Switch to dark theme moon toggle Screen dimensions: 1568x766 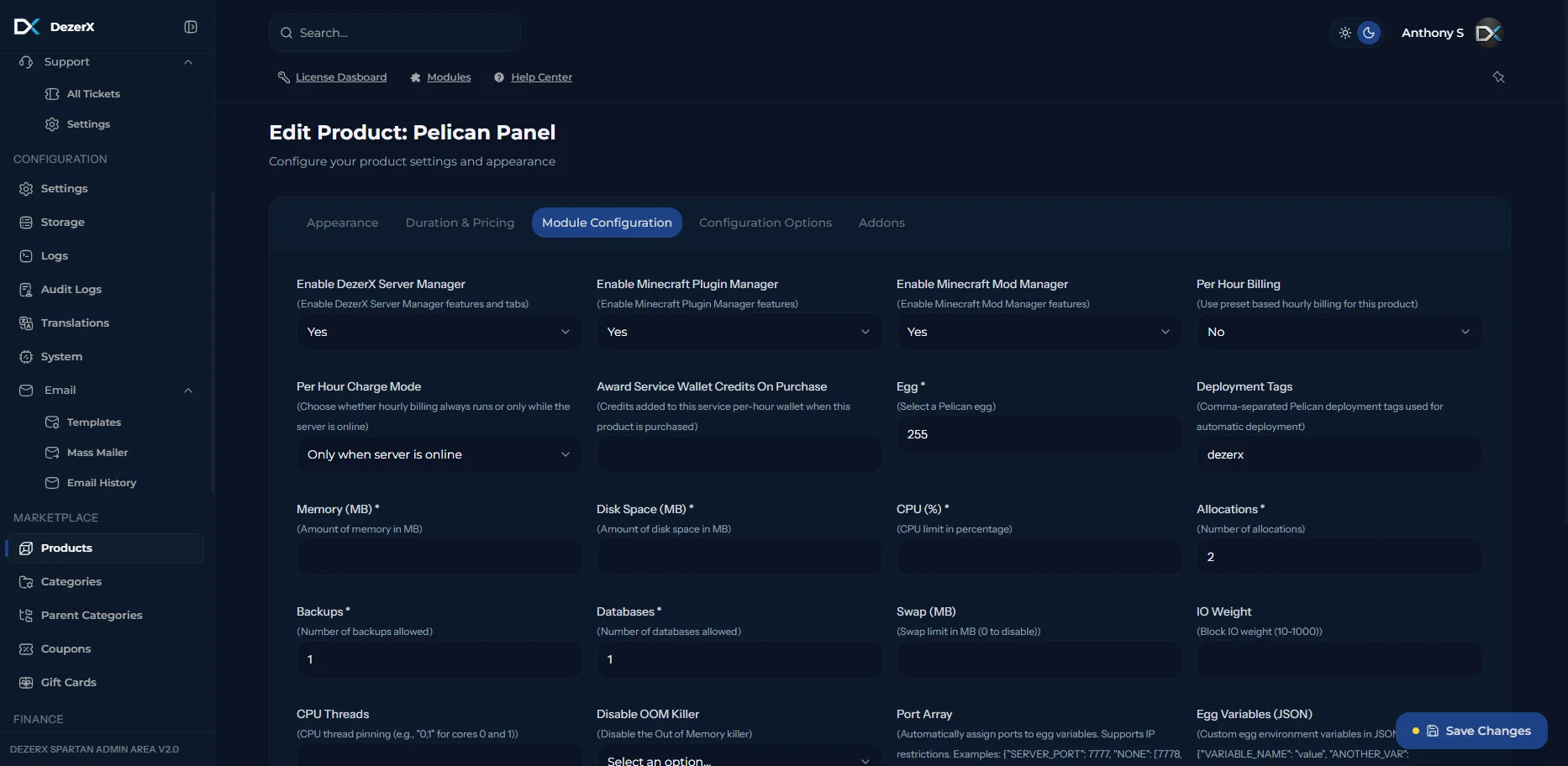[1369, 33]
